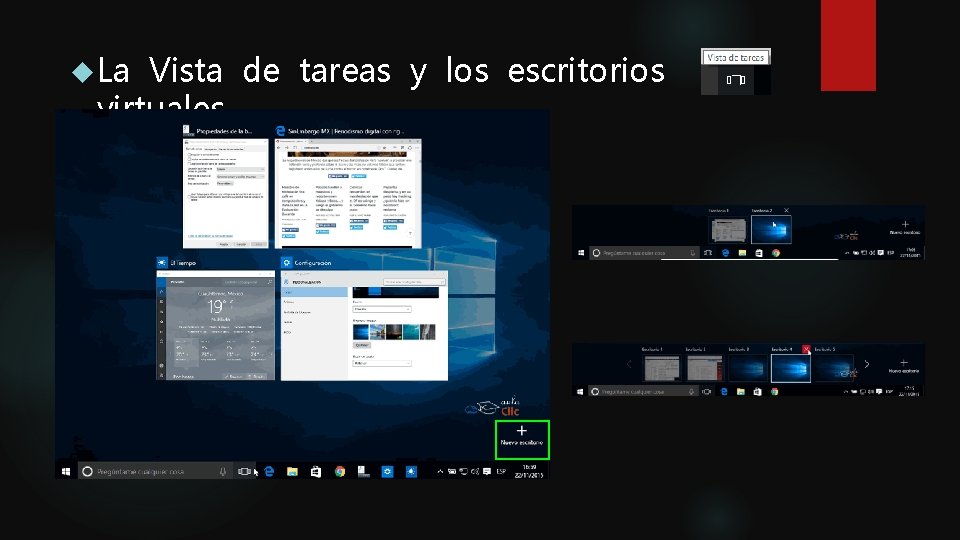Image resolution: width=960 pixels, height=540 pixels.
Task: Click Start button in the large screenshot's taskbar
Action: (66, 471)
